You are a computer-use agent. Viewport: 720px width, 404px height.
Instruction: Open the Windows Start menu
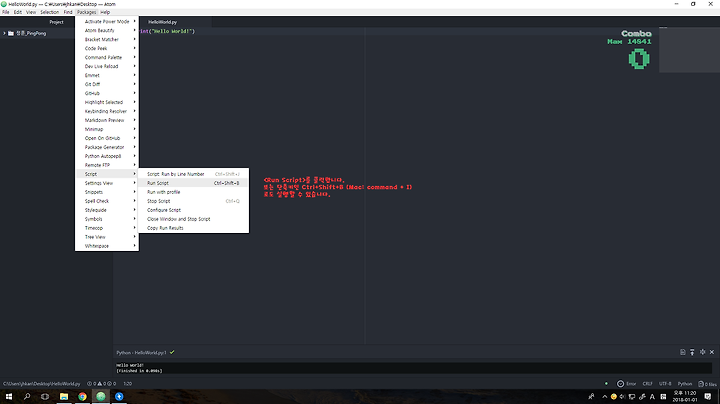pos(9,396)
